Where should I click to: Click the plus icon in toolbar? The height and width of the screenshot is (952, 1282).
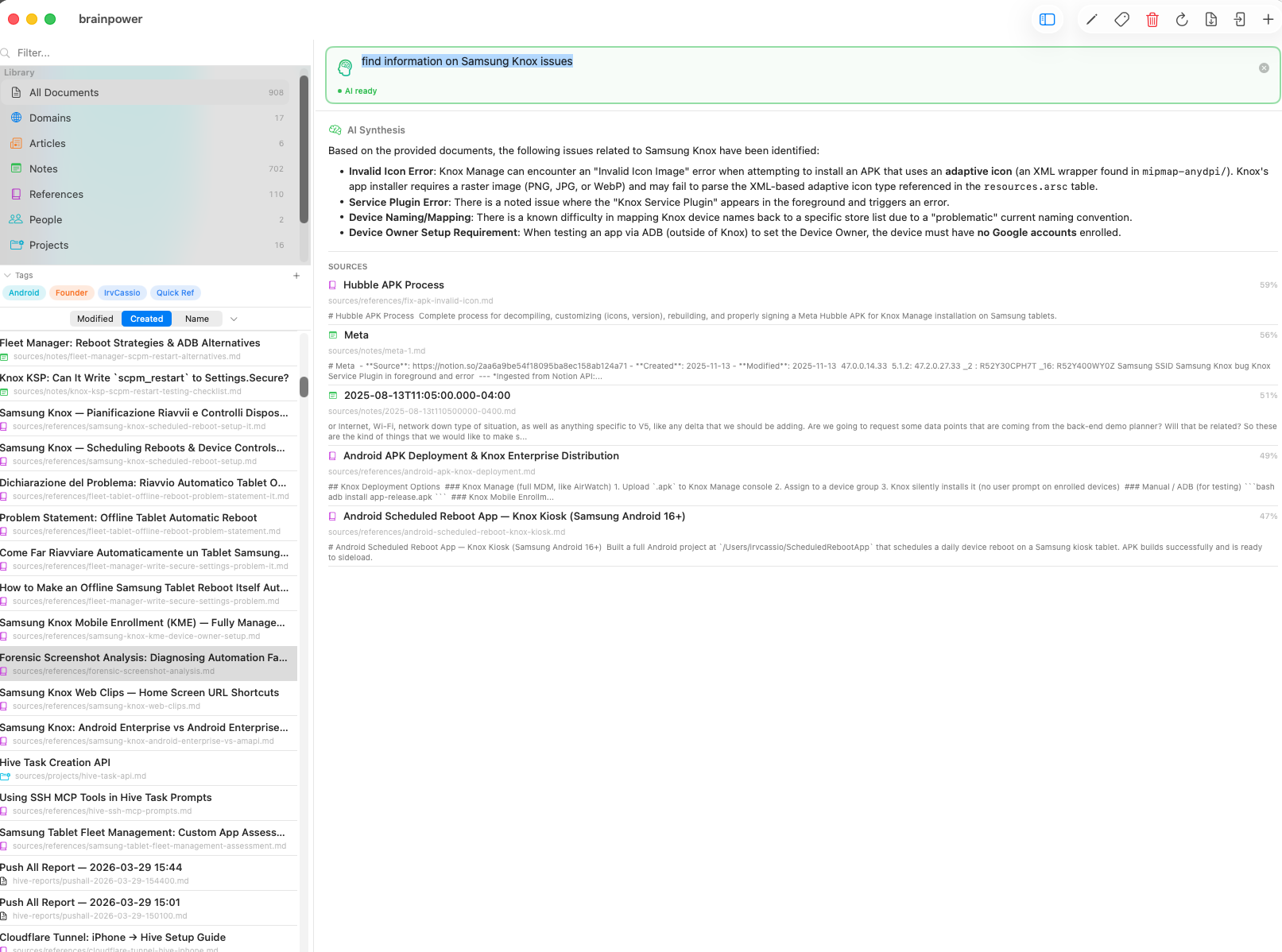click(x=1268, y=20)
